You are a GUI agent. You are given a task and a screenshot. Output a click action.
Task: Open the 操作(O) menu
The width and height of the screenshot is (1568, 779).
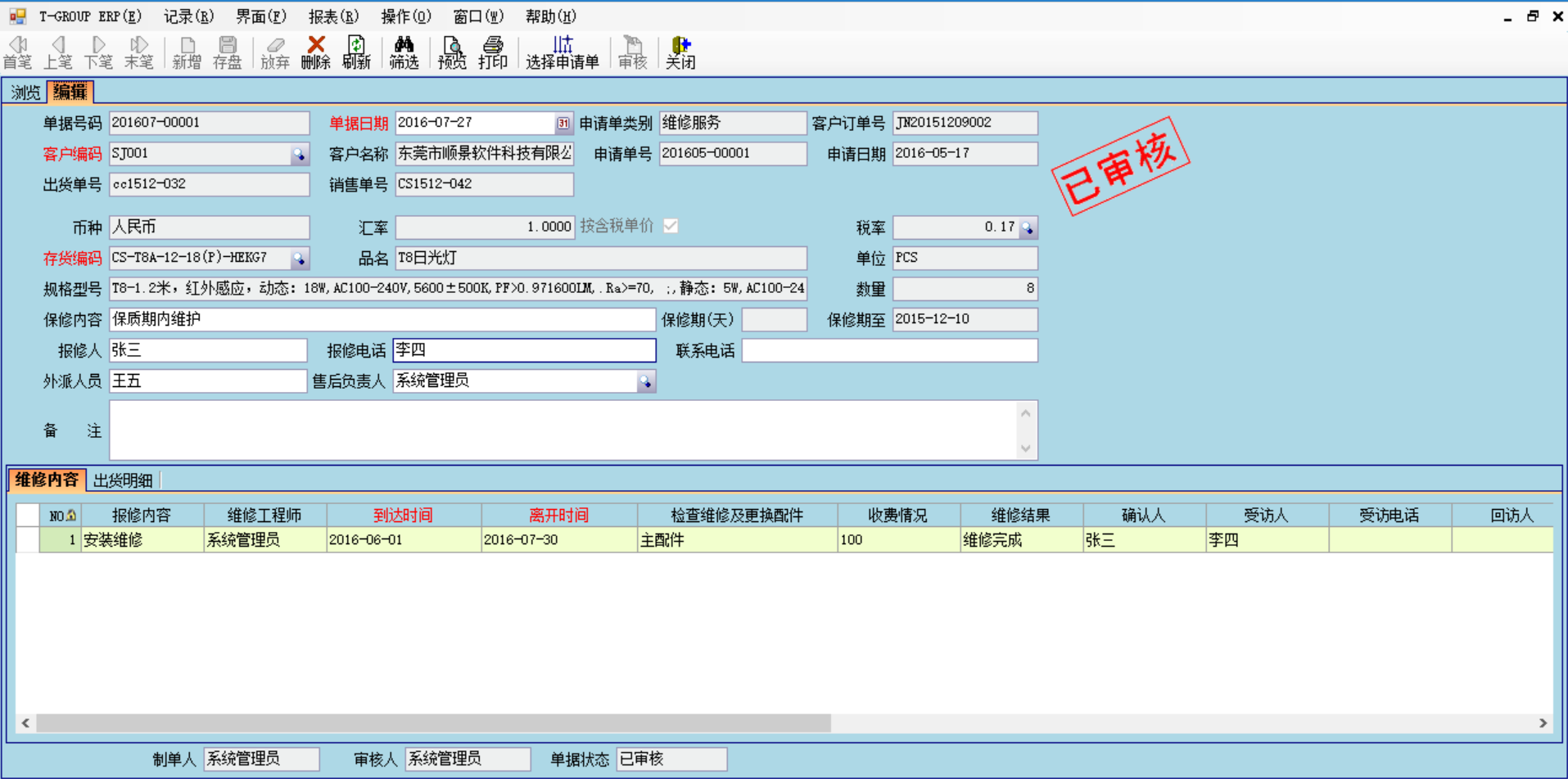coord(406,16)
